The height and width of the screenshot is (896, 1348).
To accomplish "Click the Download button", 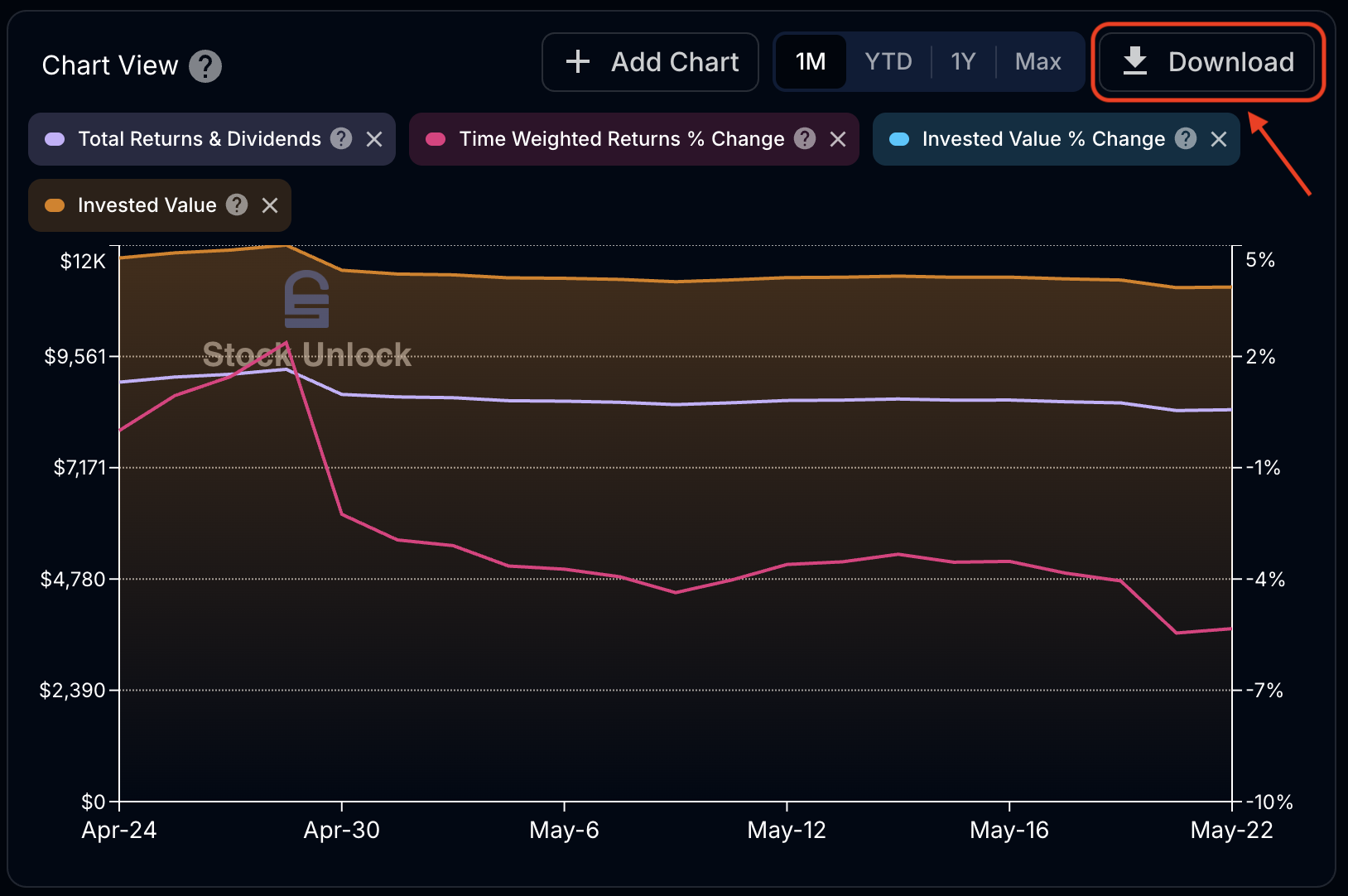I will [x=1206, y=61].
